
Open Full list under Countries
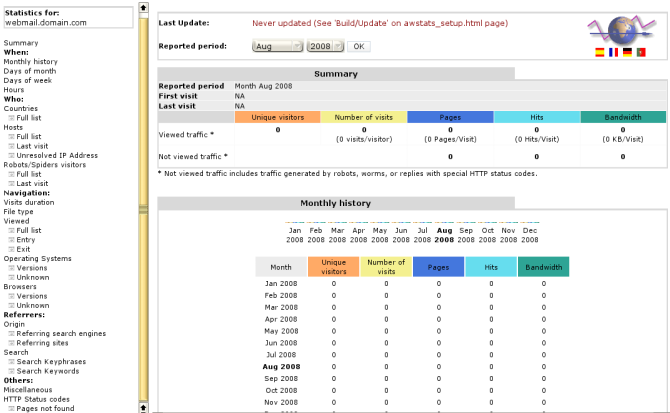[29, 118]
